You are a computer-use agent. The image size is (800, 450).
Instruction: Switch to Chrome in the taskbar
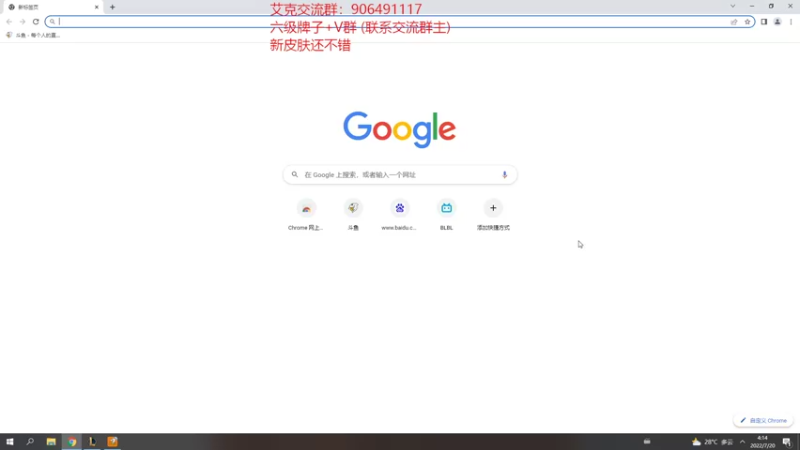(72, 442)
